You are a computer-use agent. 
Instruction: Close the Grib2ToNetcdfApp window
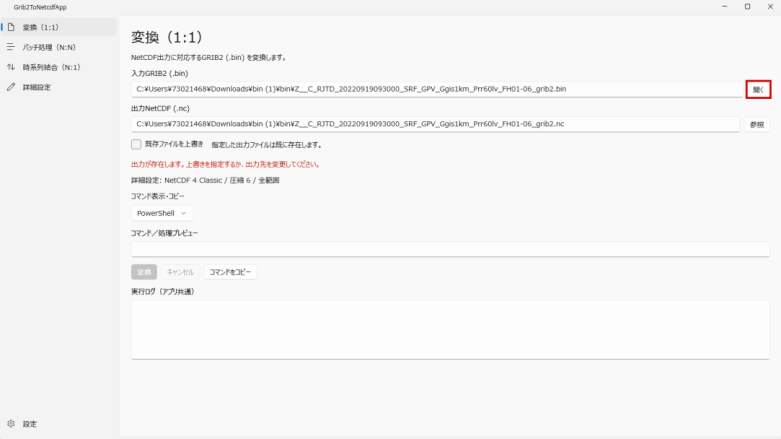pos(770,6)
